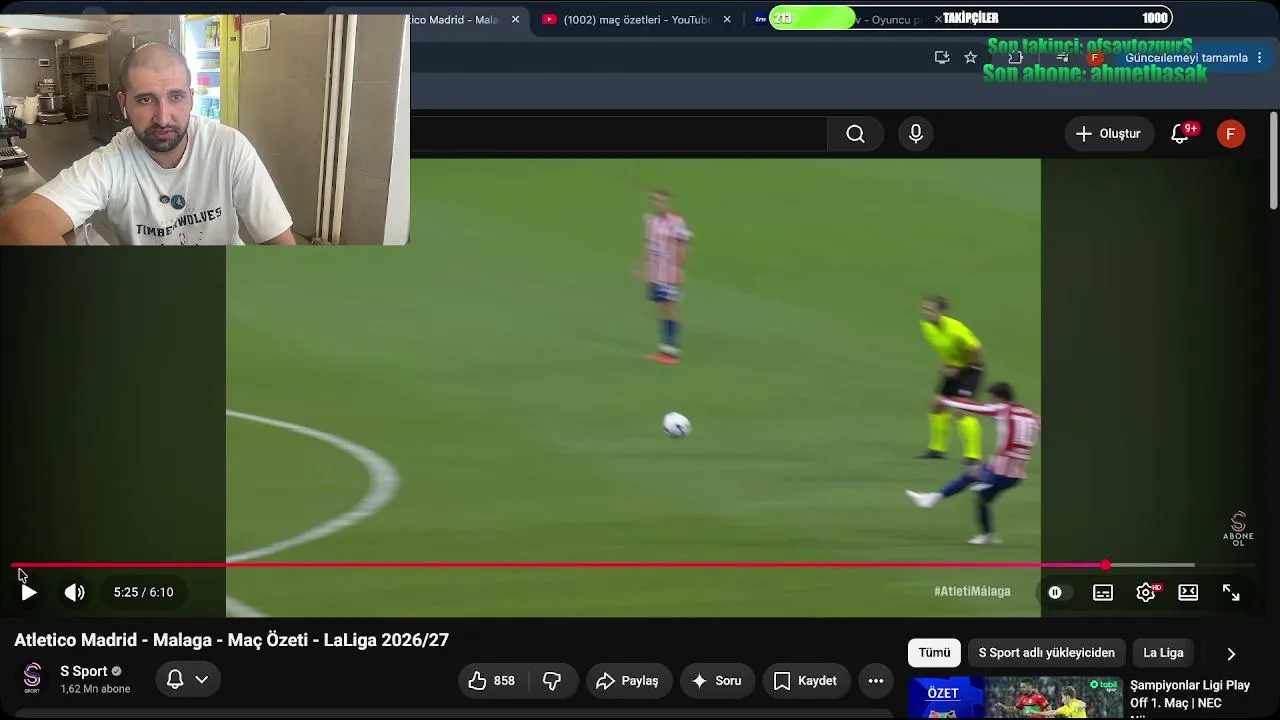Share the video using Paylaş
The height and width of the screenshot is (720, 1280).
[628, 681]
